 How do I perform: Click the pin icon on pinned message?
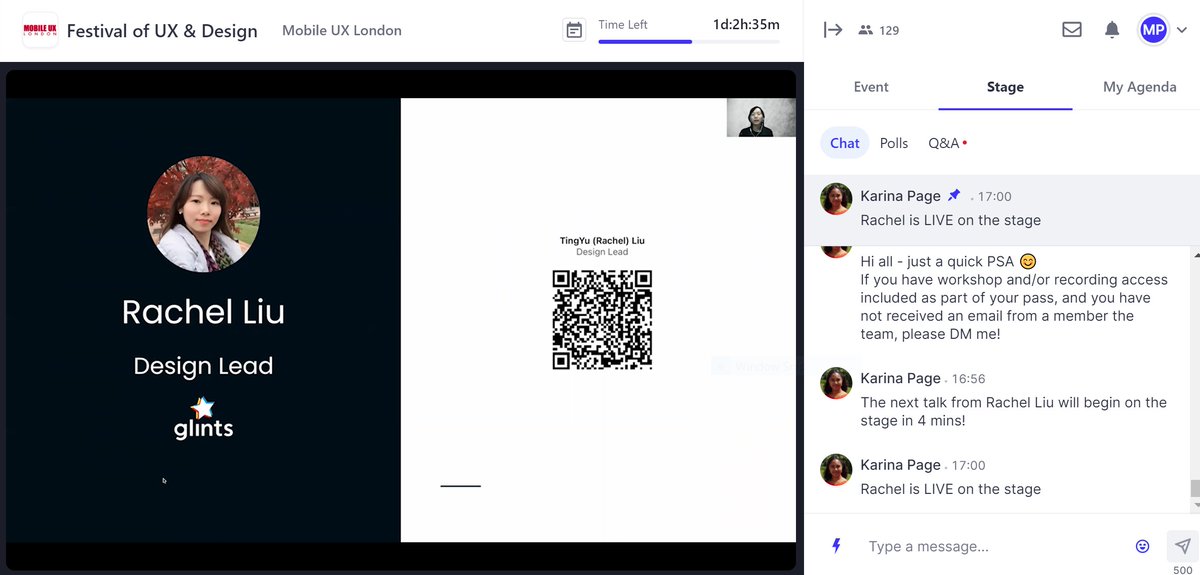[x=954, y=195]
